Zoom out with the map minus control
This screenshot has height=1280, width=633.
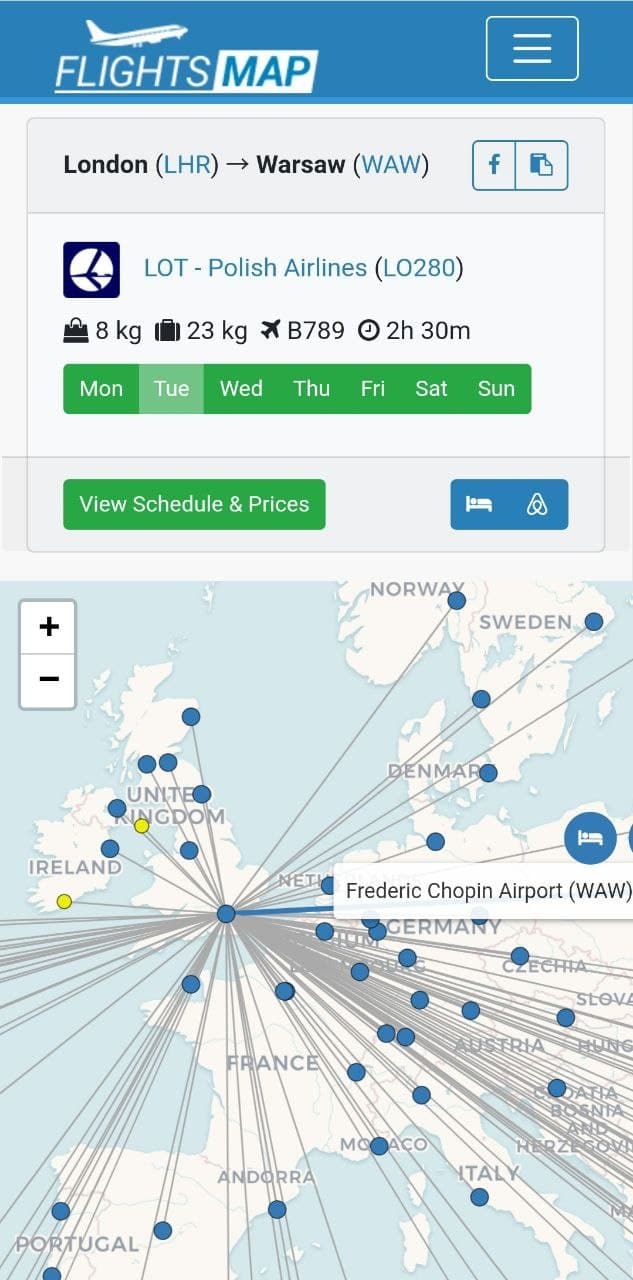point(47,678)
